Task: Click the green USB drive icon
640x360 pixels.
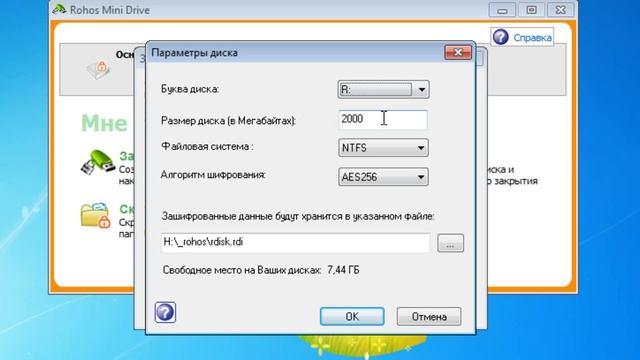Action: 97,162
